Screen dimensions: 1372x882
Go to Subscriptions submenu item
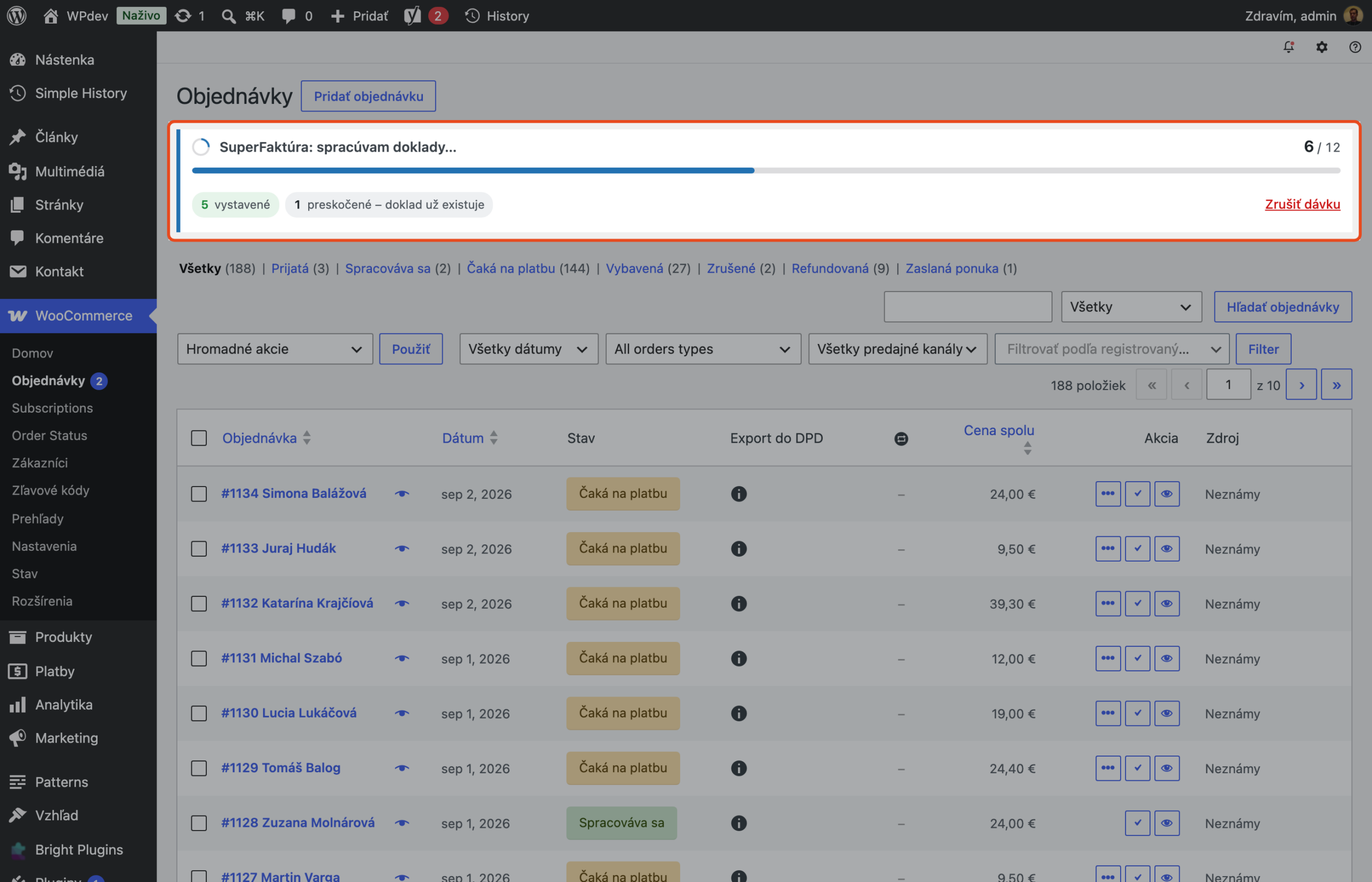pyautogui.click(x=52, y=408)
